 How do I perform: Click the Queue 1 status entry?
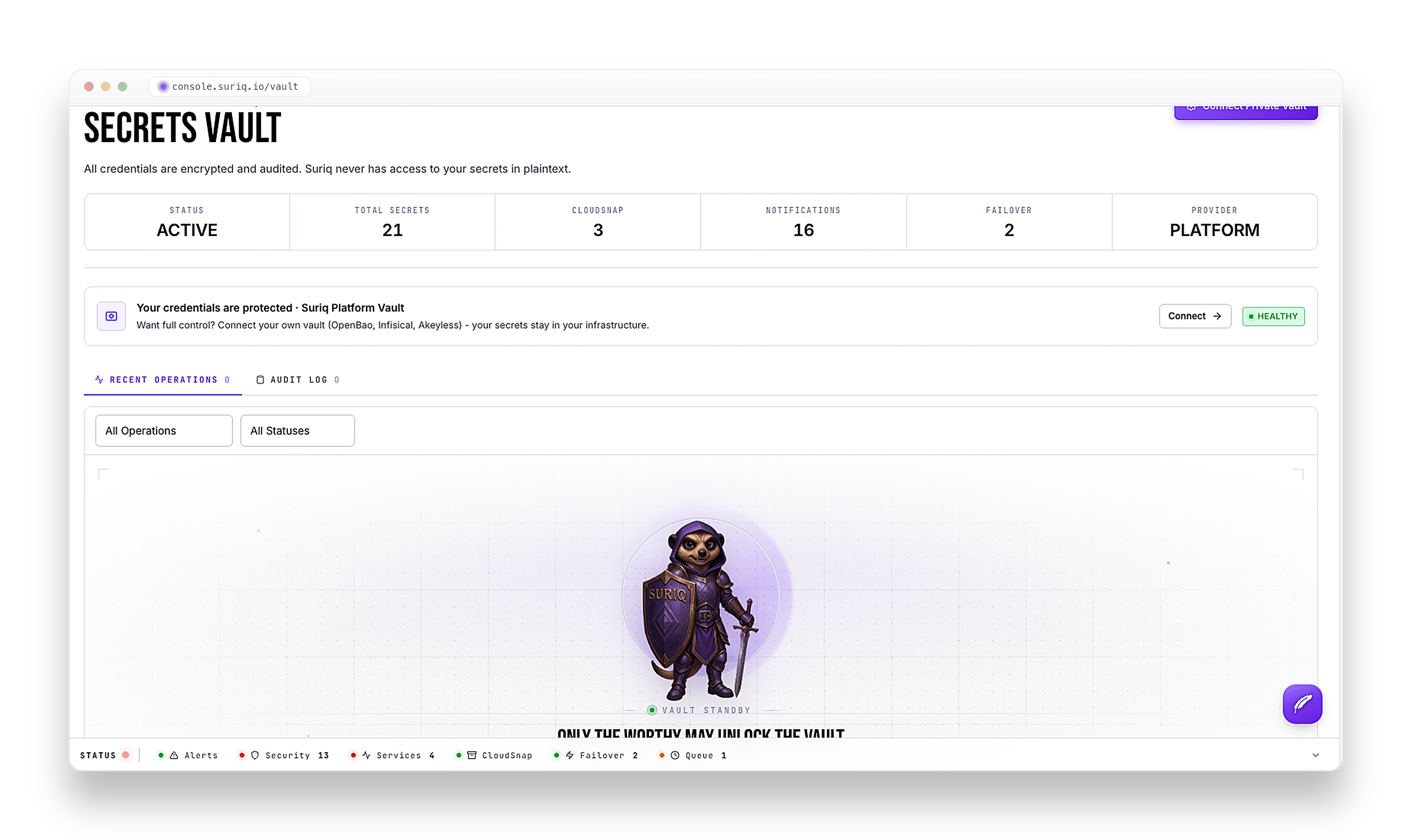692,755
